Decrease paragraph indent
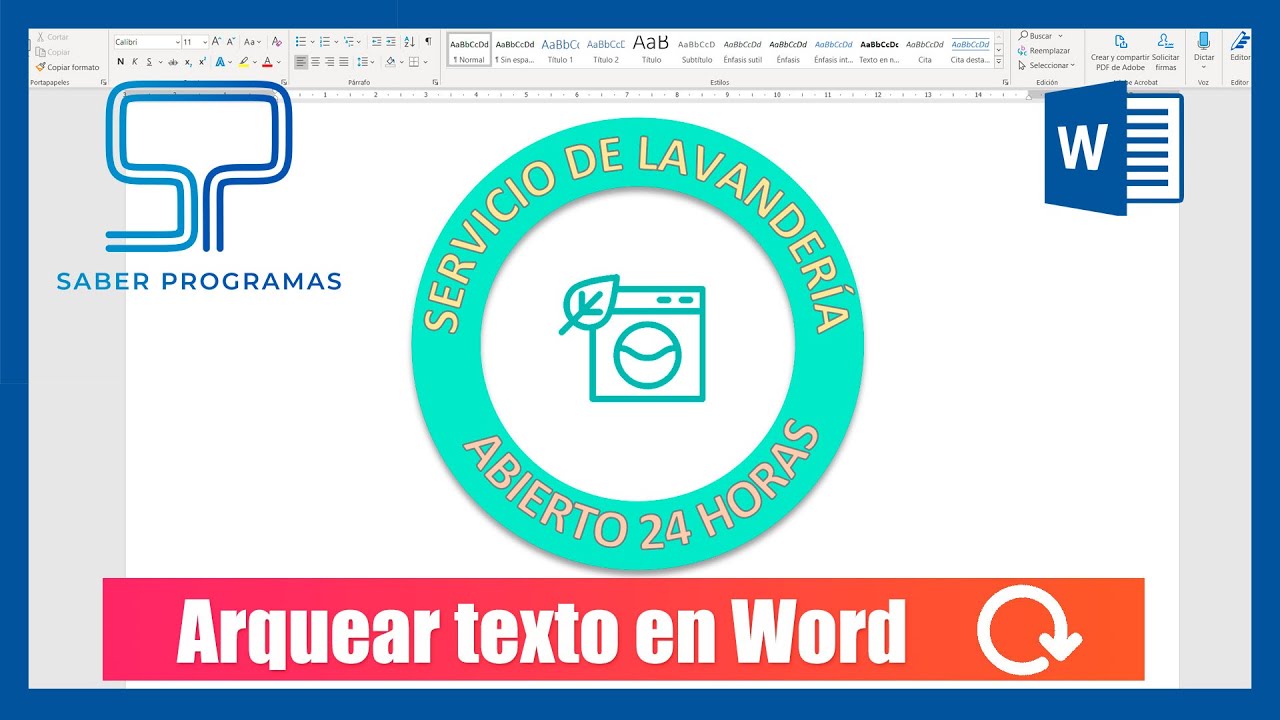 (376, 42)
